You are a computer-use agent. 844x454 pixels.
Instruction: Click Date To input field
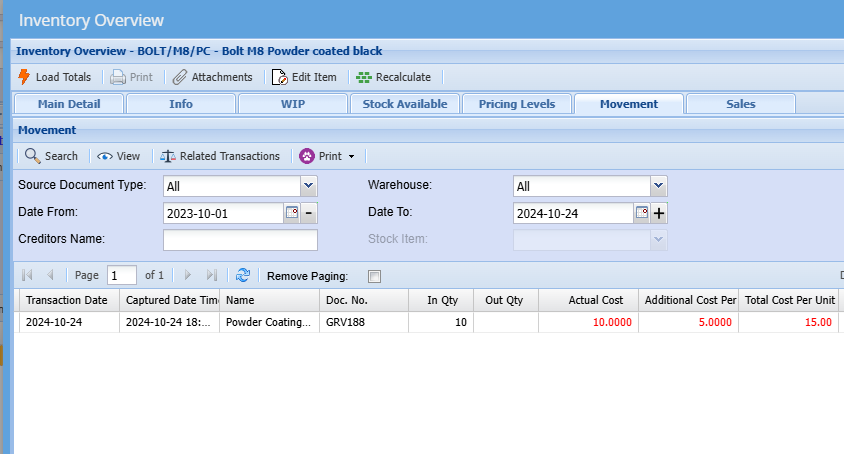tap(573, 213)
